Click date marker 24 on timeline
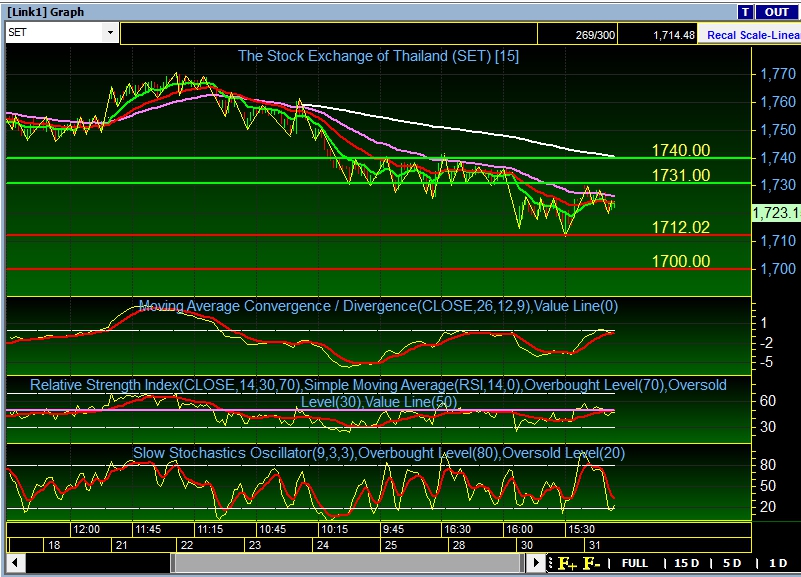This screenshot has height=577, width=801. [323, 545]
